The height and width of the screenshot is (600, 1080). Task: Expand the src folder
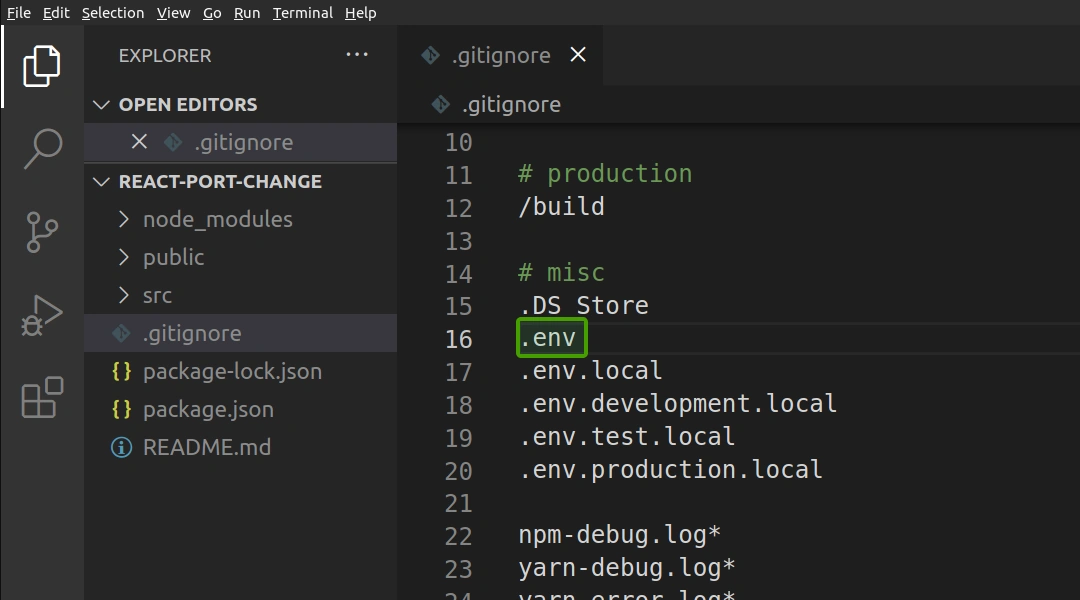coord(124,295)
